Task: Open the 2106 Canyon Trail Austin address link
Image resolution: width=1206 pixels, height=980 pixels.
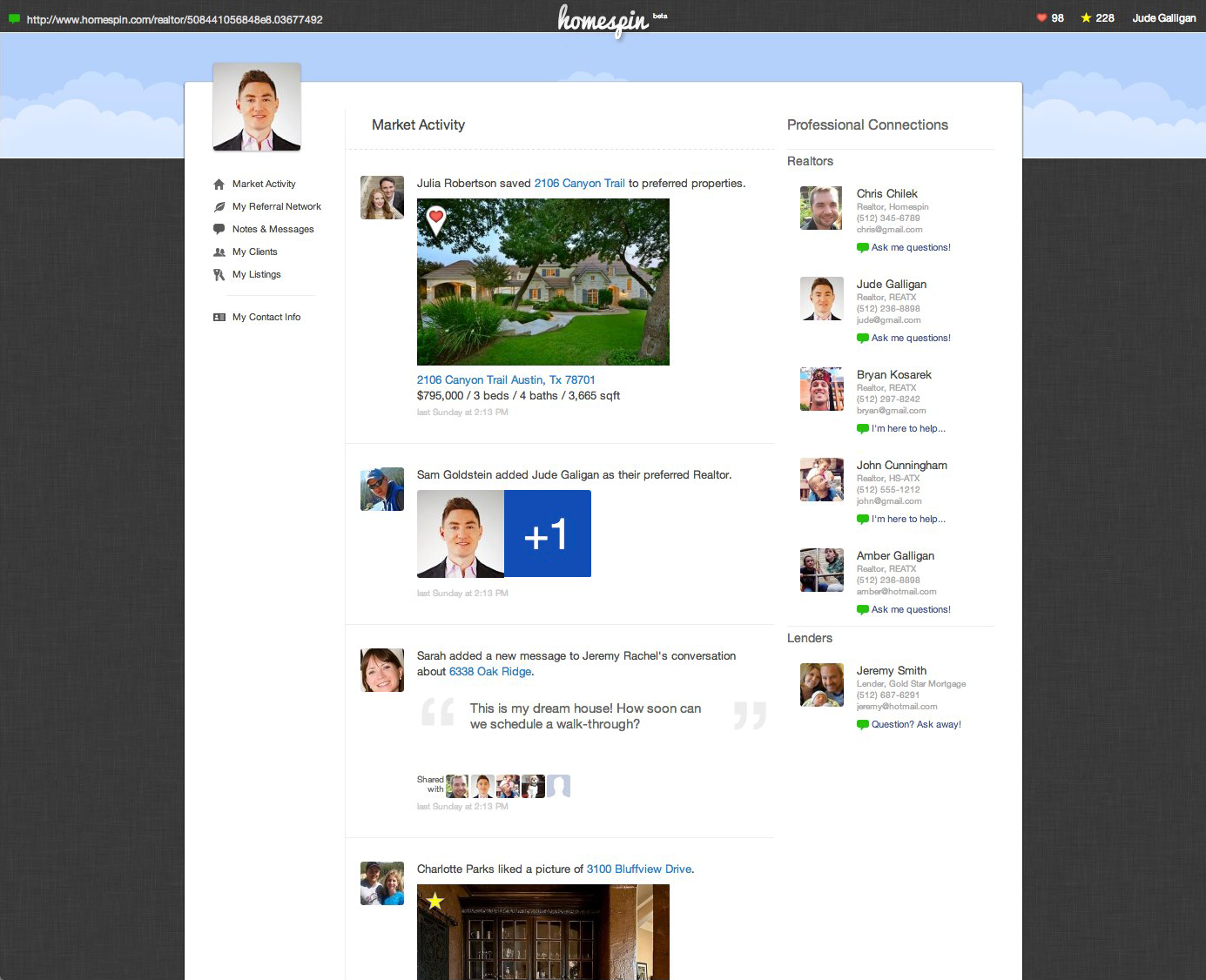Action: pyautogui.click(x=505, y=380)
